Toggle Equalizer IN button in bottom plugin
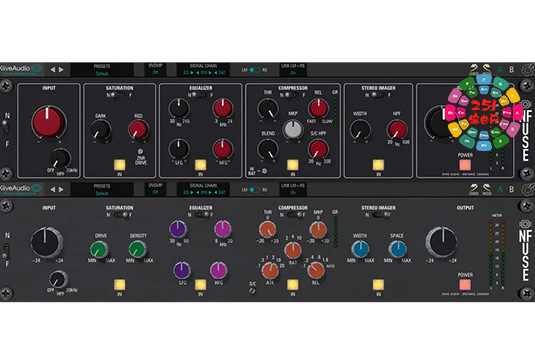The height and width of the screenshot is (363, 535). (x=200, y=285)
